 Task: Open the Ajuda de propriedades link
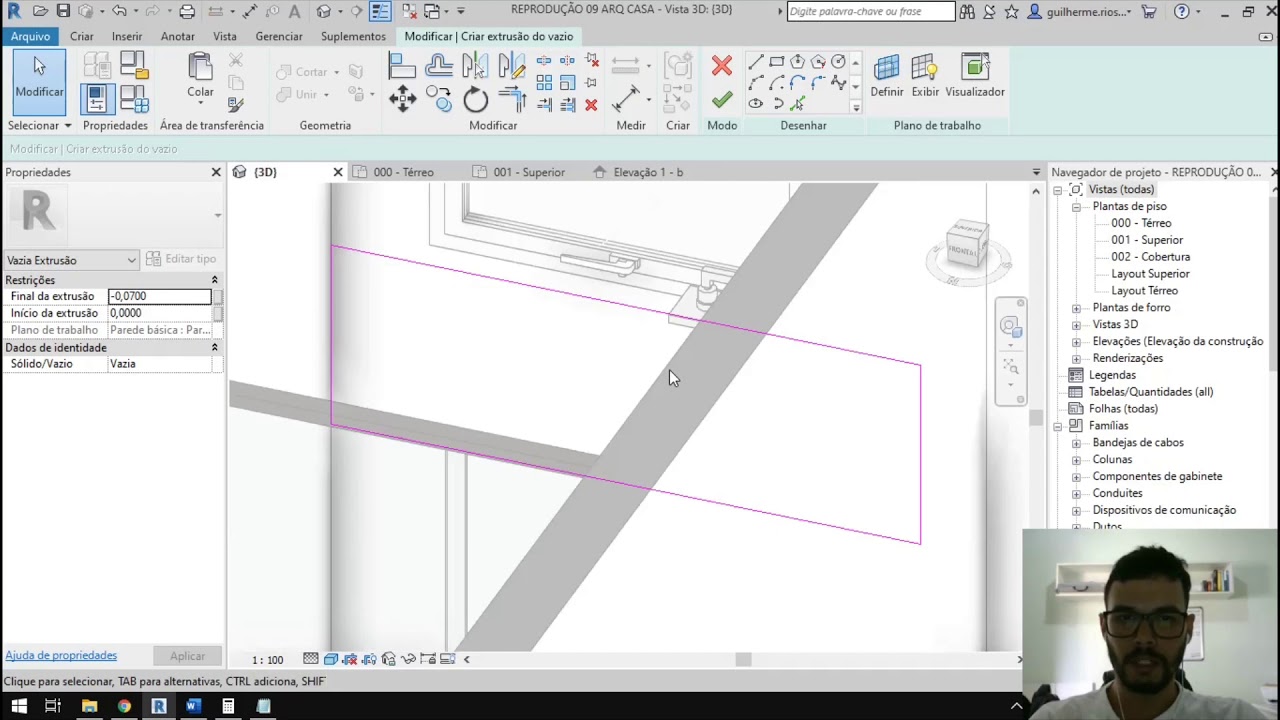pyautogui.click(x=61, y=656)
